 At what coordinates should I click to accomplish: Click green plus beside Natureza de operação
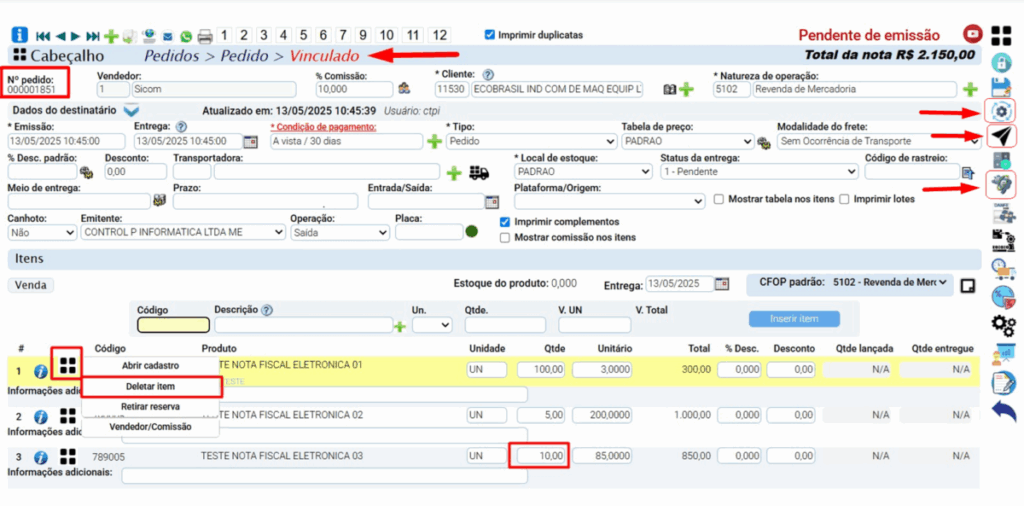pyautogui.click(x=970, y=89)
